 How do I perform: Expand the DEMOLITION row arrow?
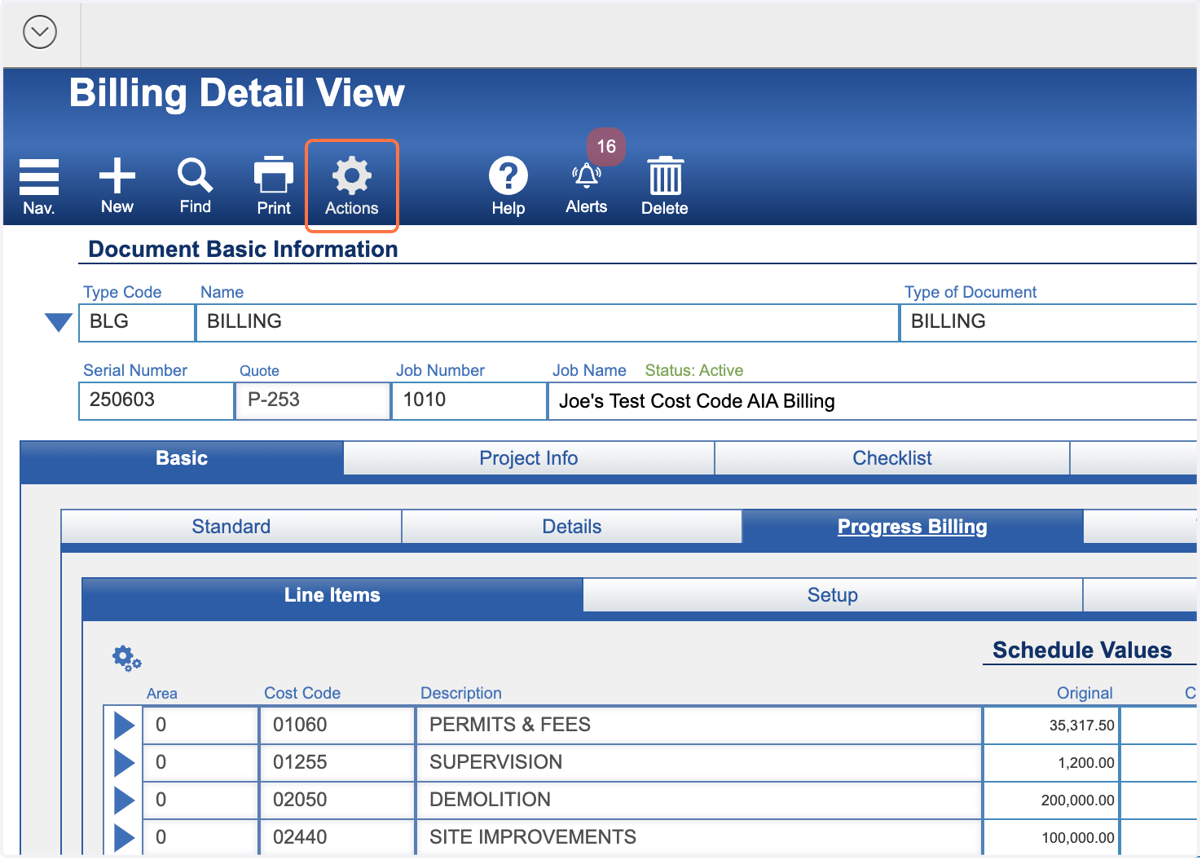[124, 800]
